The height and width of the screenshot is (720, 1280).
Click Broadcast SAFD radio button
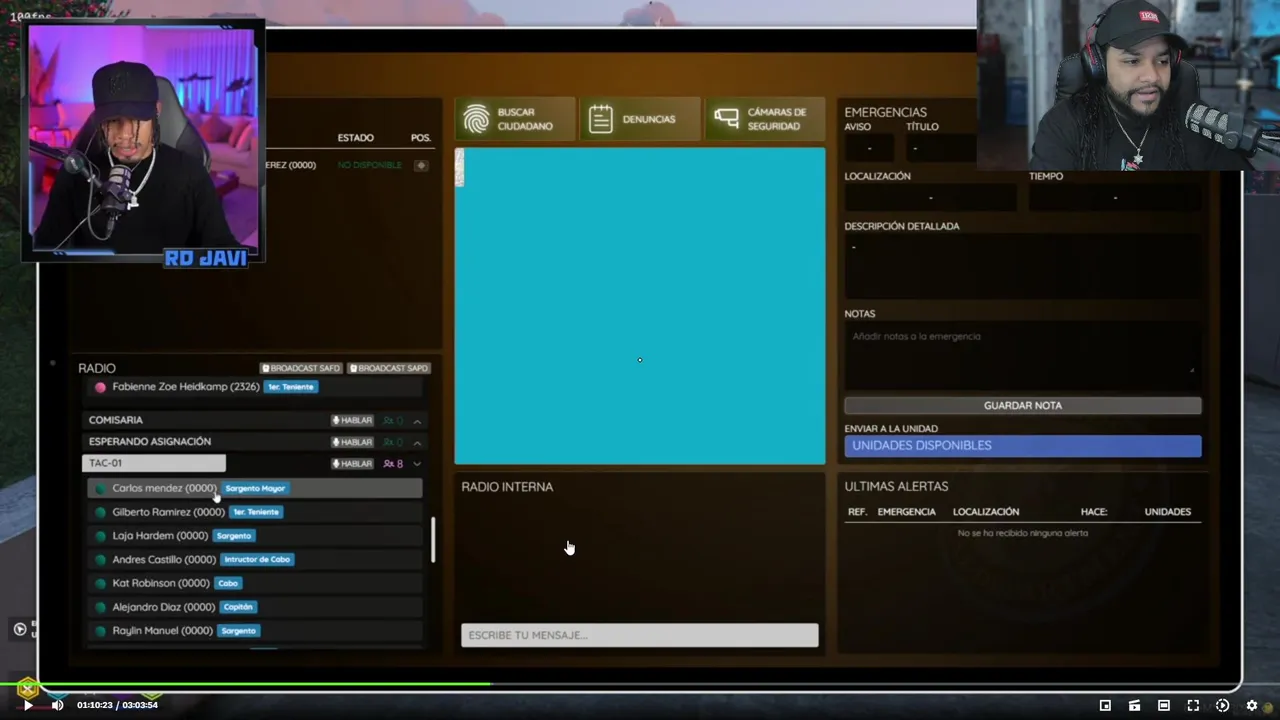click(301, 368)
